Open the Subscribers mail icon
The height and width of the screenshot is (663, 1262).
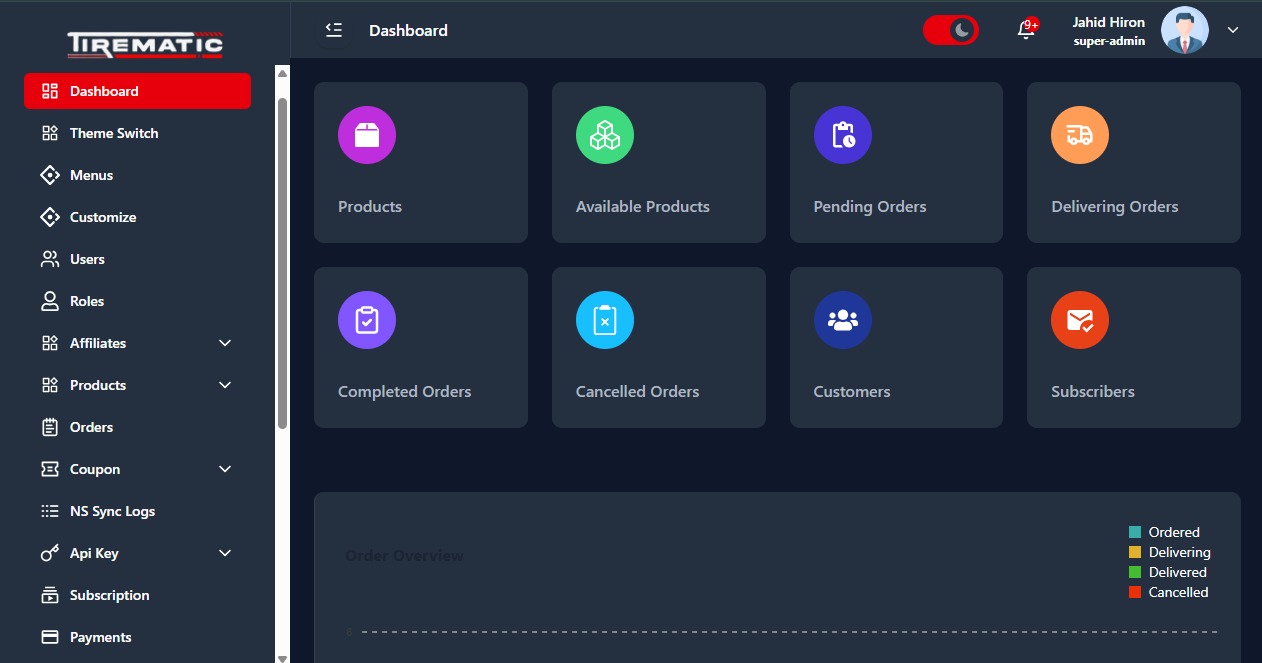(x=1080, y=320)
